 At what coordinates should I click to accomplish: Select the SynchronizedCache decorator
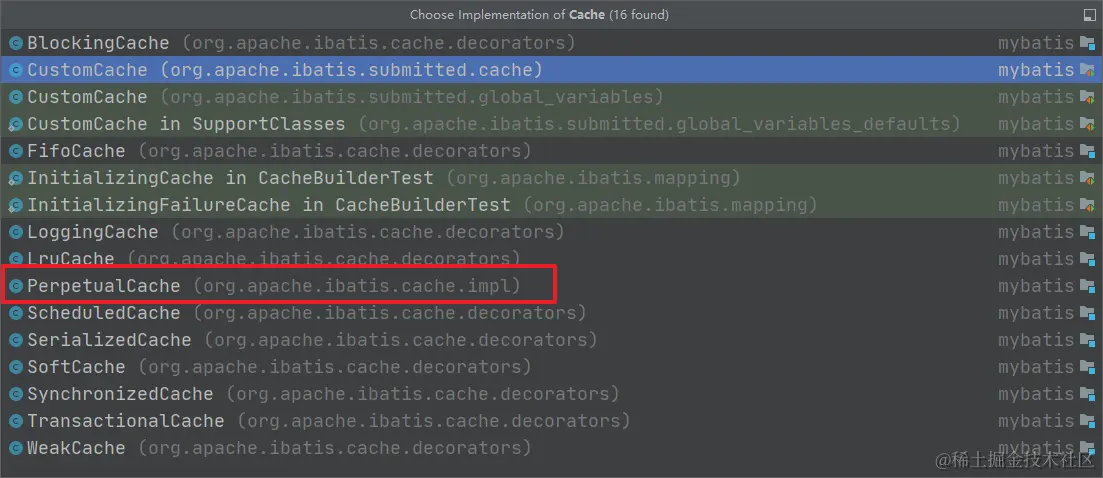[120, 394]
